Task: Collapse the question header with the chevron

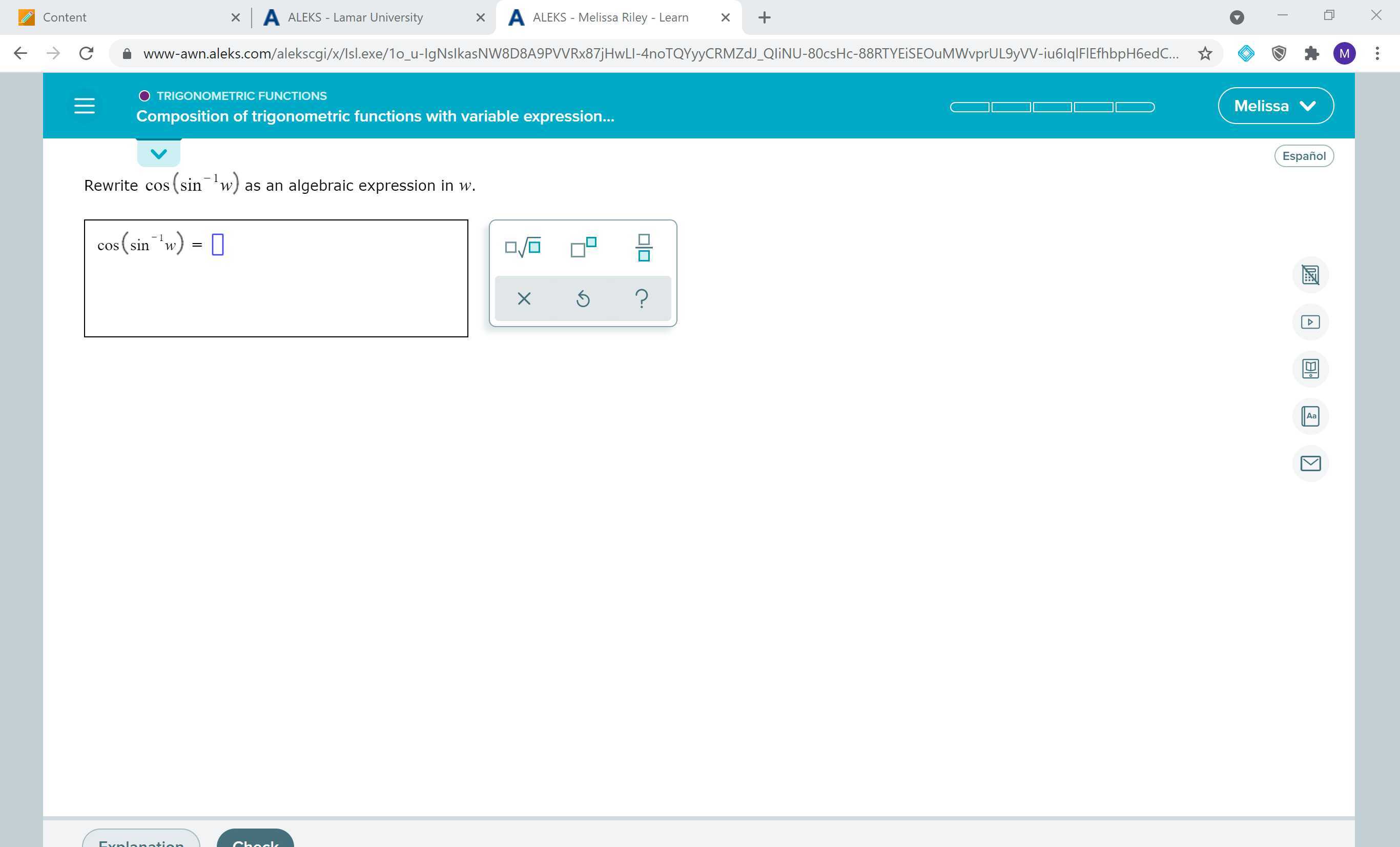Action: pyautogui.click(x=158, y=152)
